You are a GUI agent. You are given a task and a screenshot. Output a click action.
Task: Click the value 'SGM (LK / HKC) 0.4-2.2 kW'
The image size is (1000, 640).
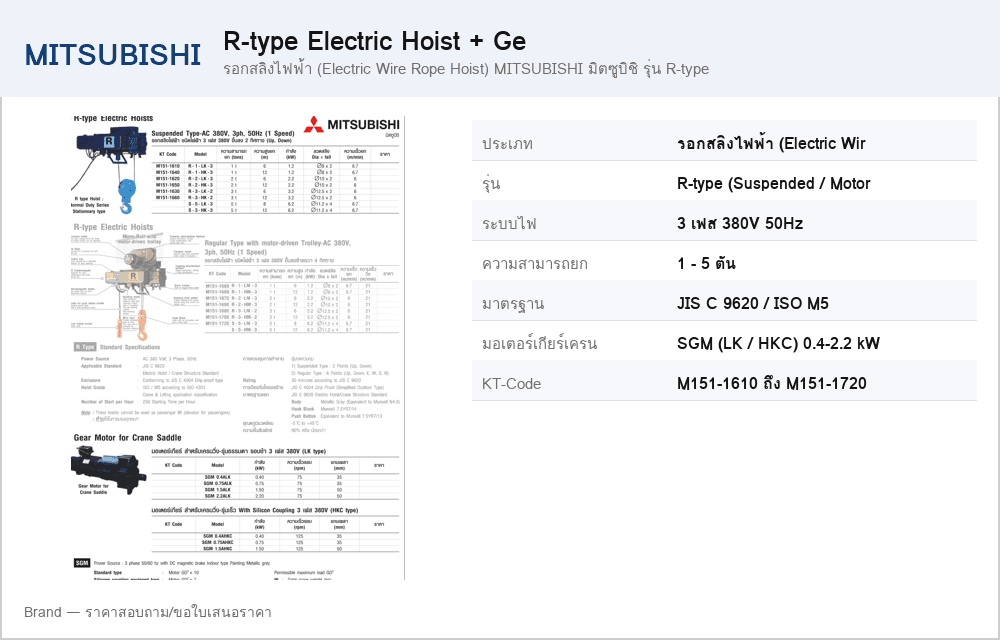point(778,344)
